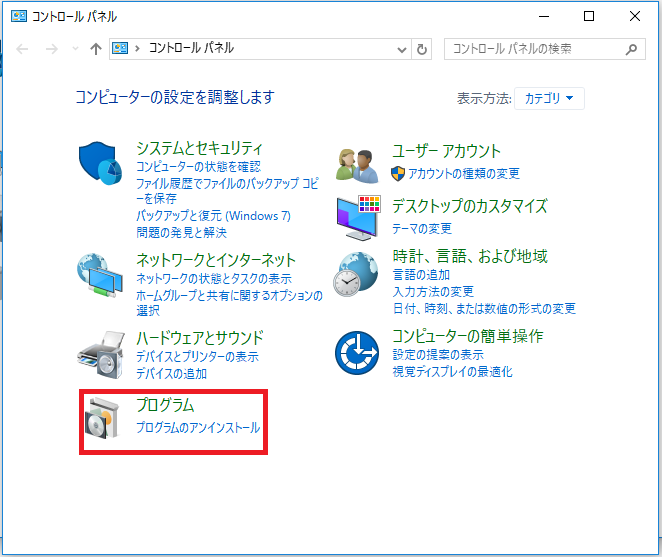Open 問題の発見と解決 link
662x557 pixels.
pyautogui.click(x=182, y=233)
